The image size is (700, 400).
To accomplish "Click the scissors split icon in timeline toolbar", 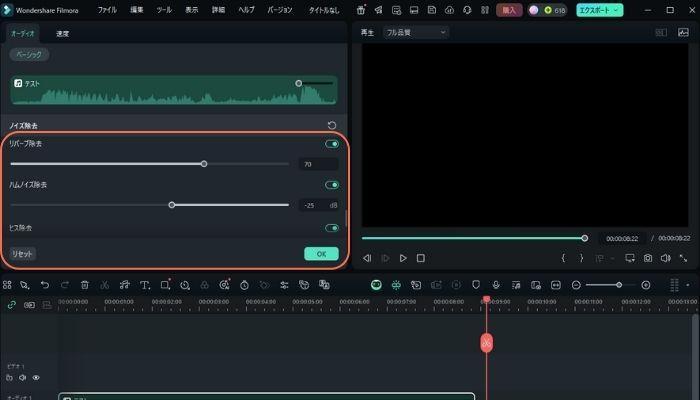I will pyautogui.click(x=104, y=285).
